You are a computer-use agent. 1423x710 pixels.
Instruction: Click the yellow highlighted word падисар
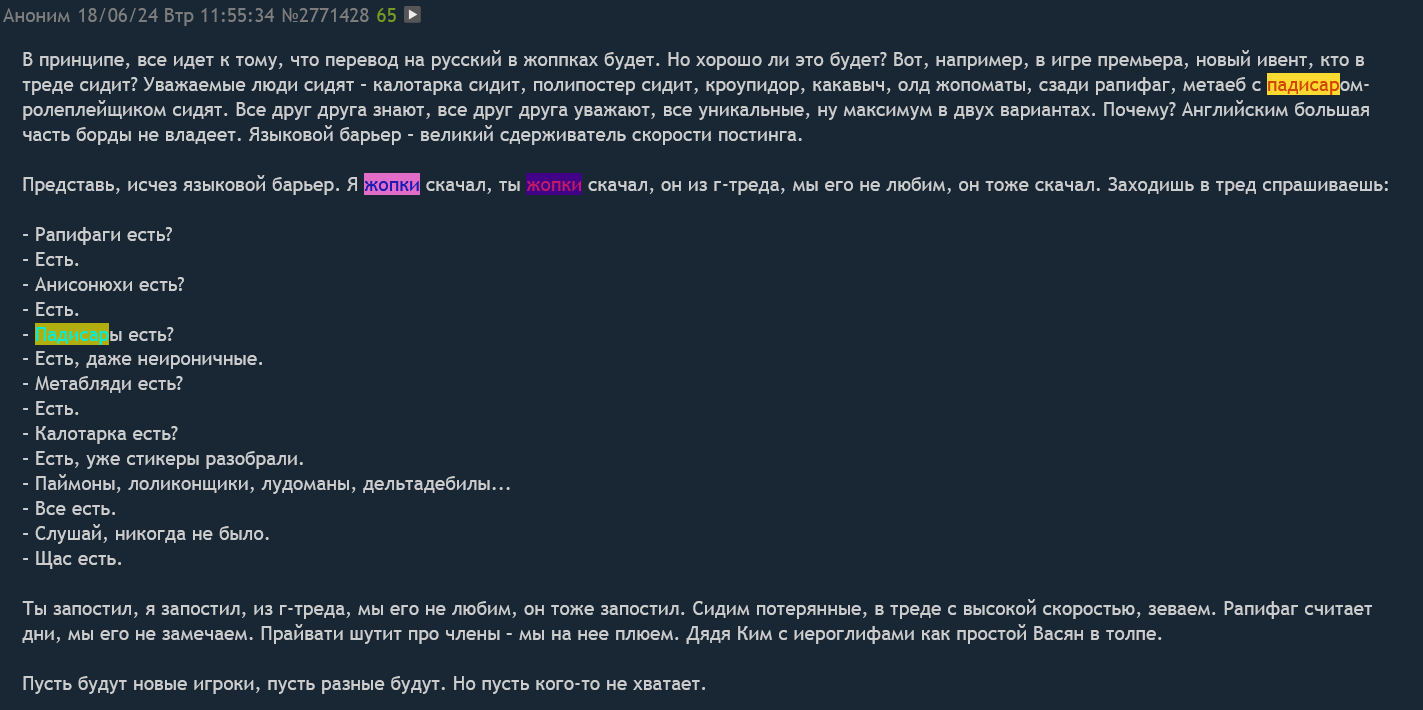coord(1303,85)
